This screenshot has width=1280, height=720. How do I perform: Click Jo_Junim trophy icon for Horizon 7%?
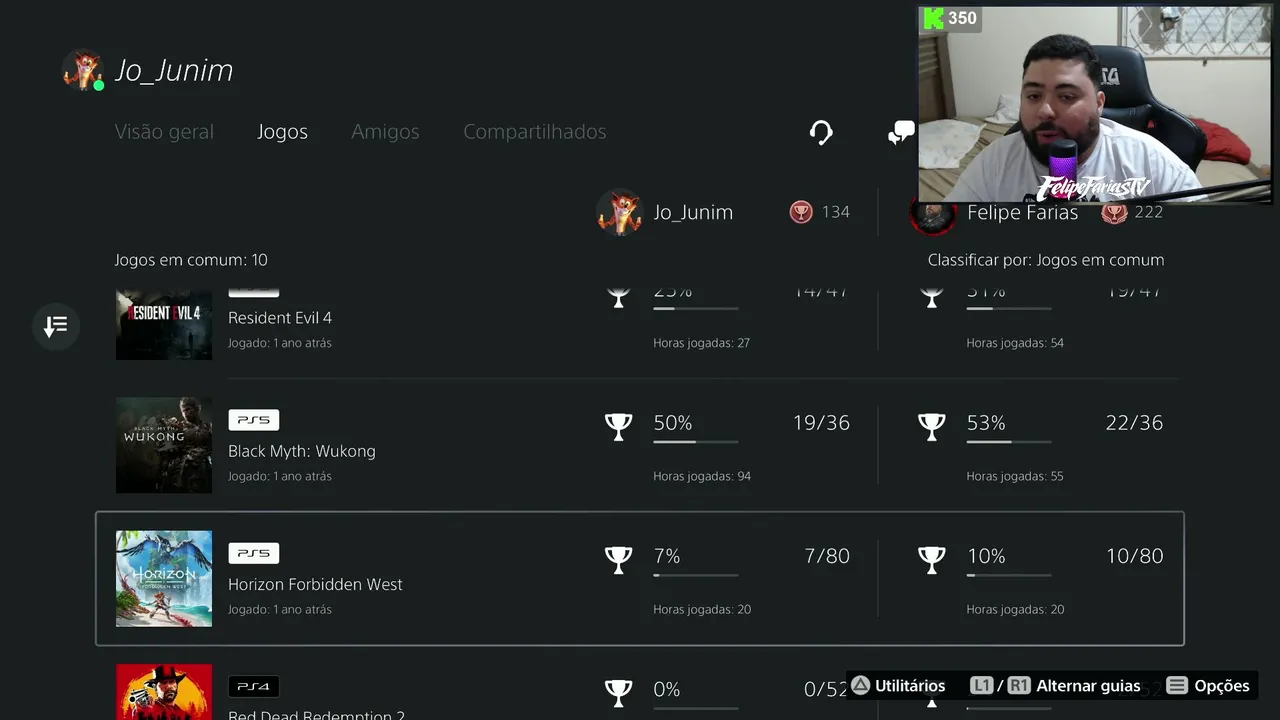pos(619,559)
